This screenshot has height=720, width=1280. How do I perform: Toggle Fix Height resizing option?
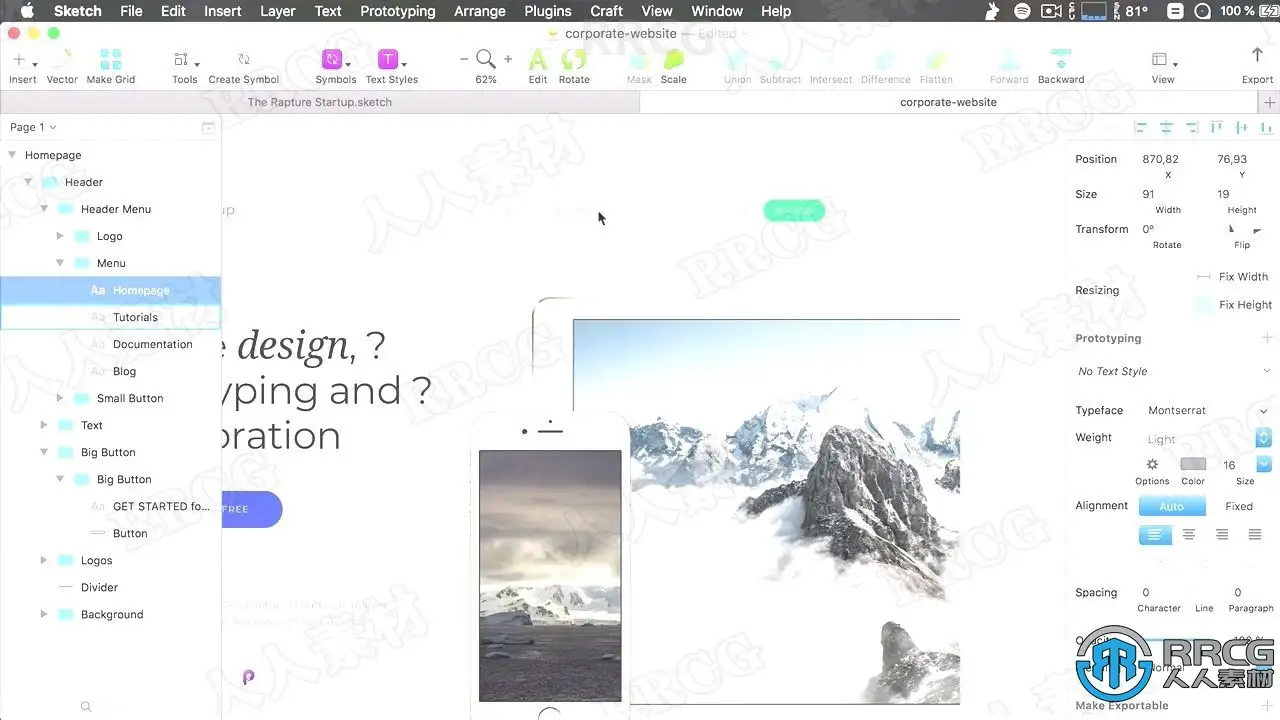click(x=1233, y=305)
